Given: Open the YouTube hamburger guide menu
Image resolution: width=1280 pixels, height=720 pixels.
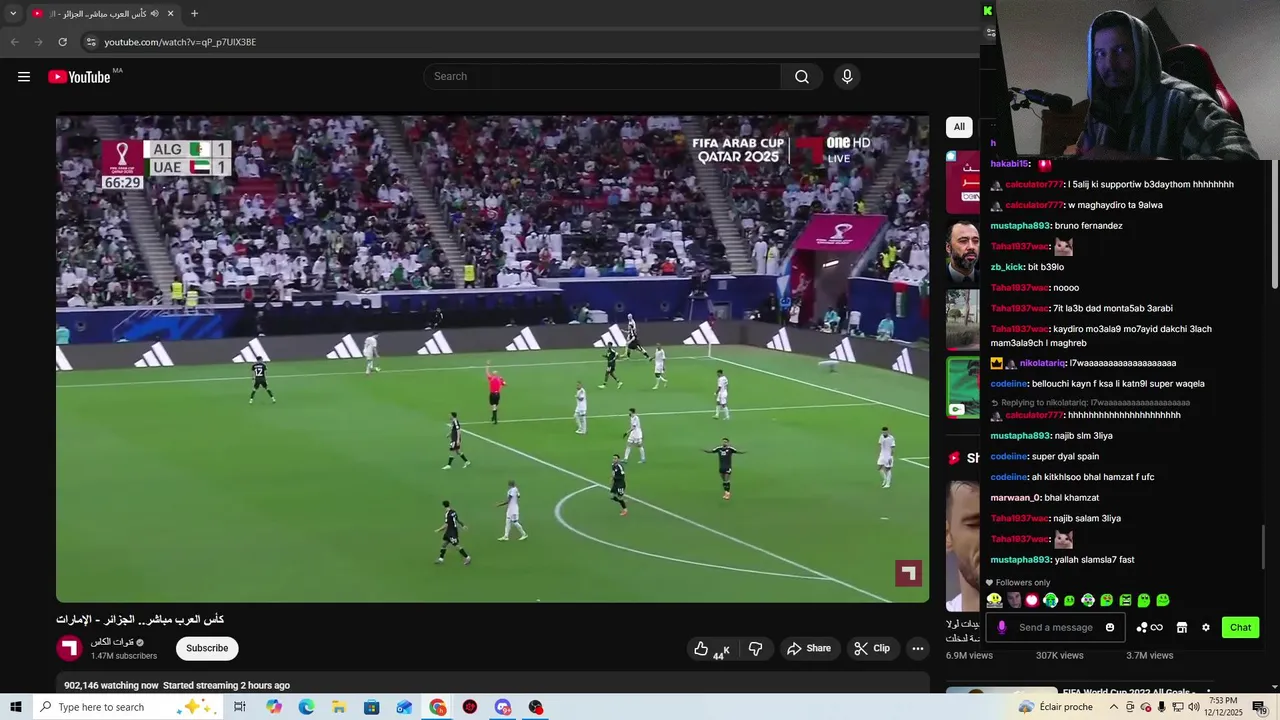Looking at the screenshot, I should (x=24, y=77).
